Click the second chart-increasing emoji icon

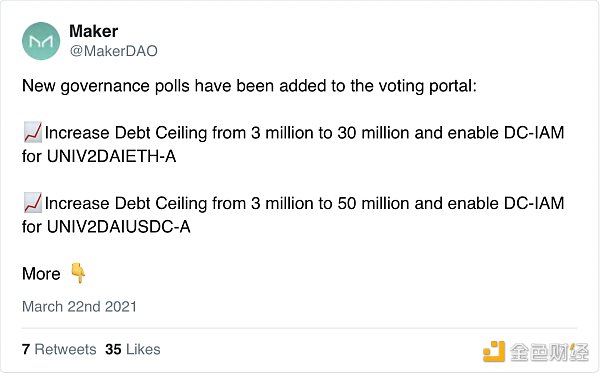[x=33, y=203]
